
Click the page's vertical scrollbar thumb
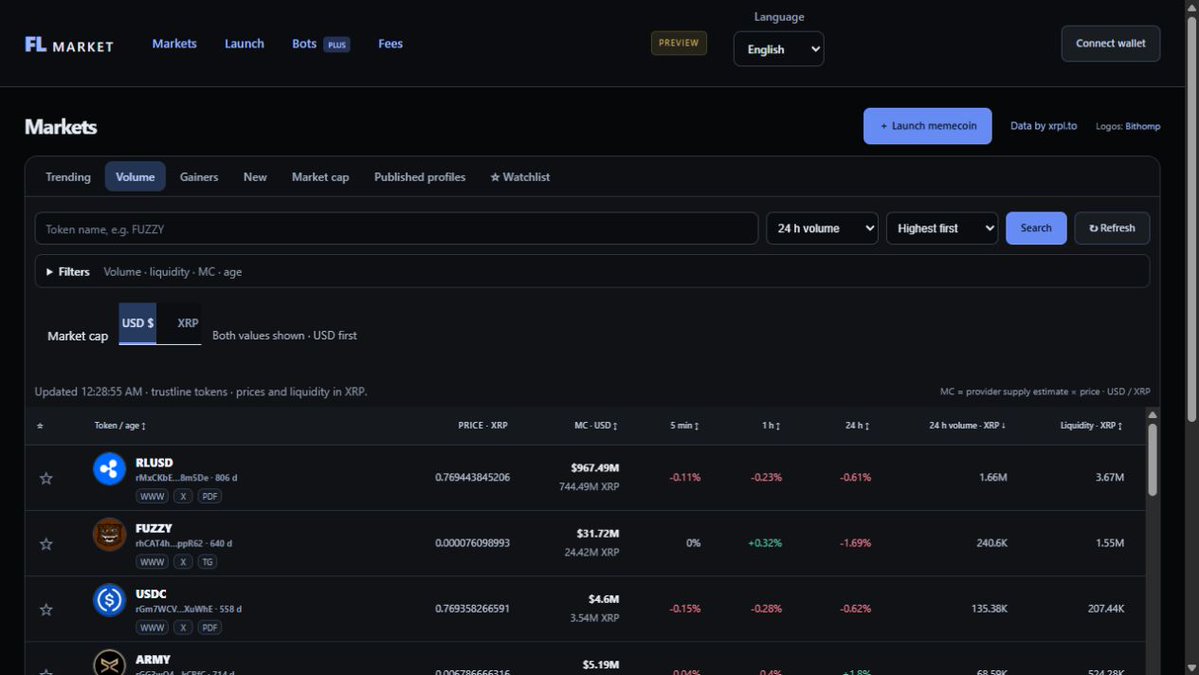[1191, 218]
